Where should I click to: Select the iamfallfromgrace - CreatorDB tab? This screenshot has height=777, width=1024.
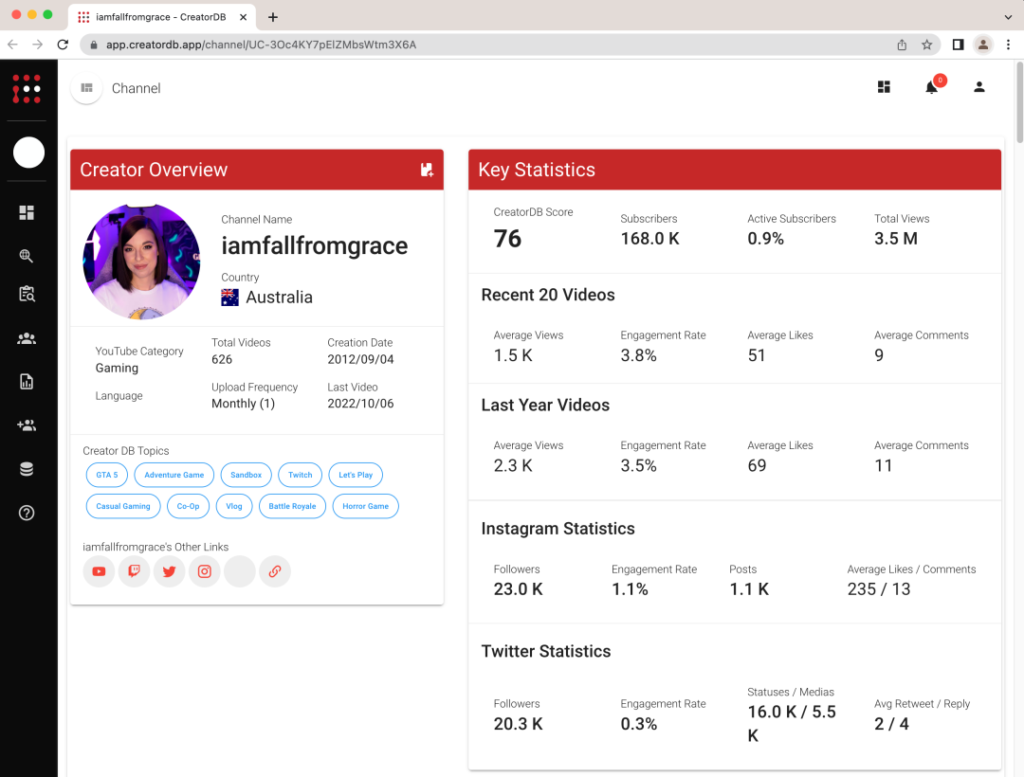[161, 17]
